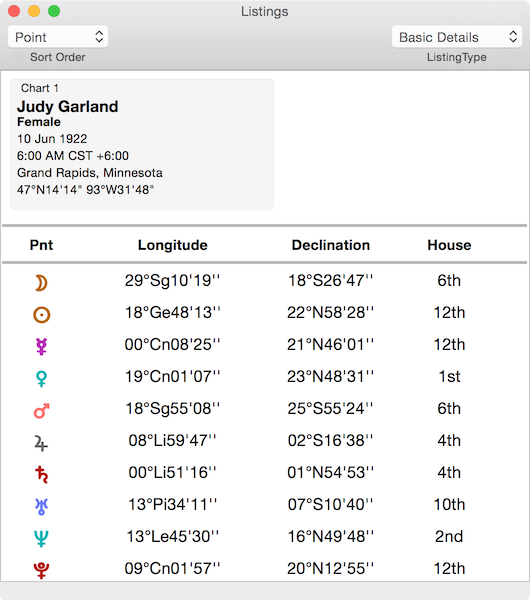This screenshot has width=530, height=600.
Task: Click the purple Mercury glyph
Action: tap(41, 347)
